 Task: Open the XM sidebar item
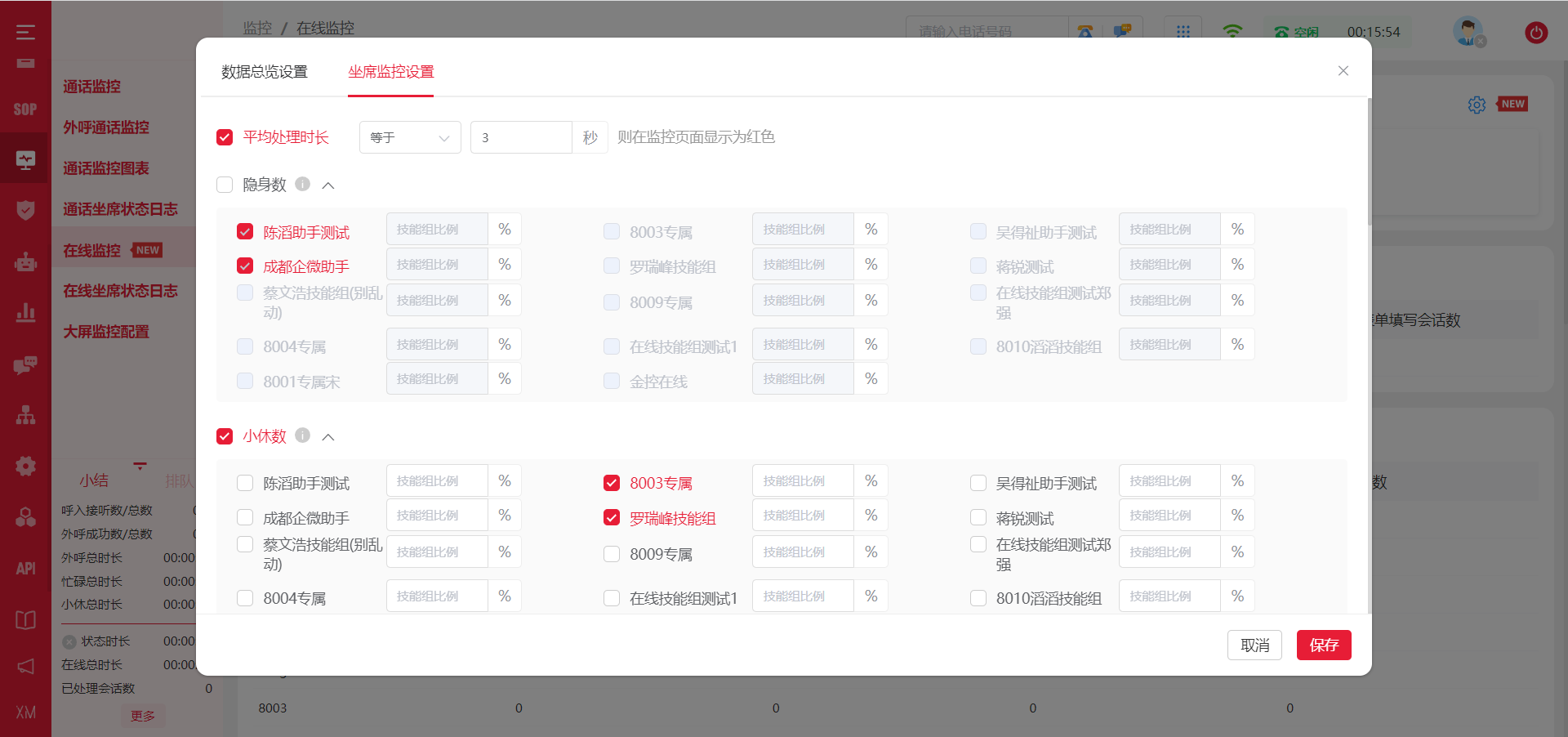[25, 712]
